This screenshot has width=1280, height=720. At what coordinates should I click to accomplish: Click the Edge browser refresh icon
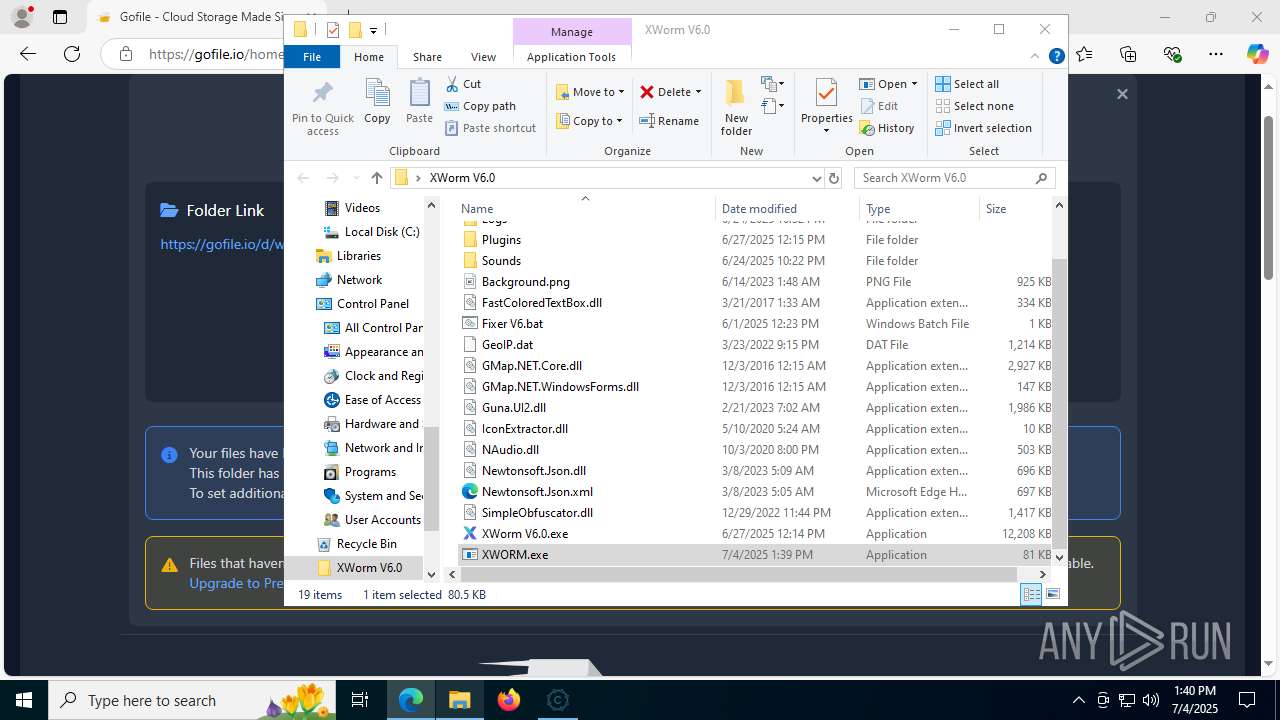tap(72, 54)
